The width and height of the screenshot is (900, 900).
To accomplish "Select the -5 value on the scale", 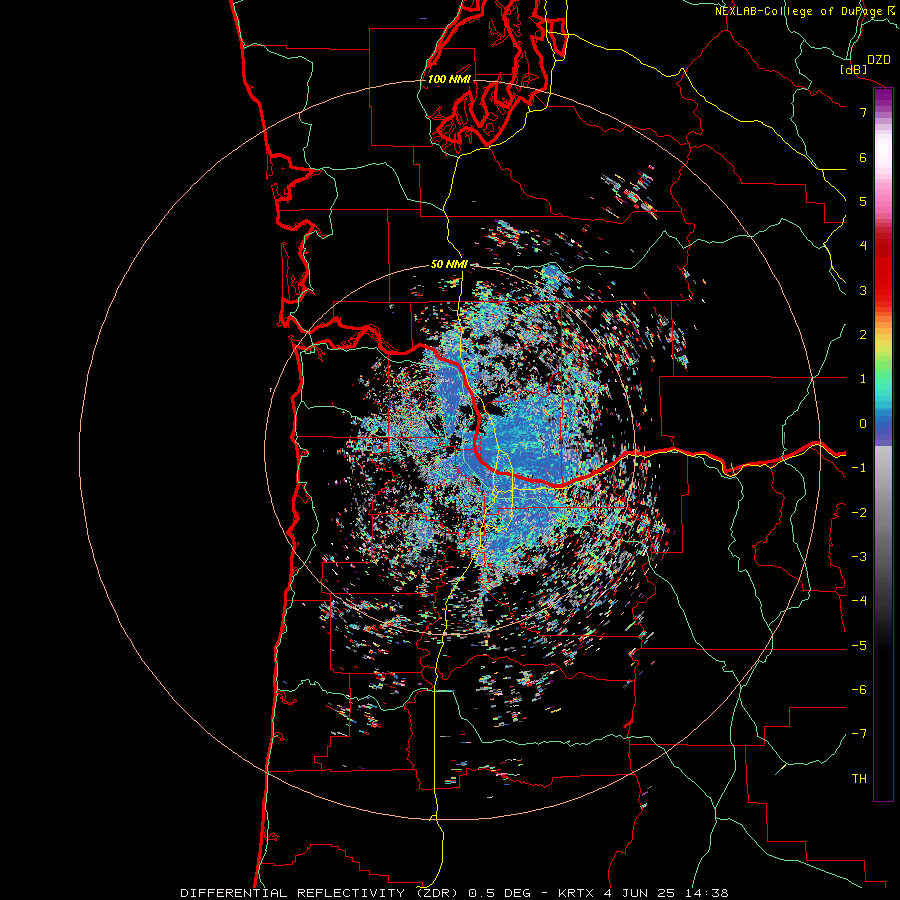I will pyautogui.click(x=859, y=646).
